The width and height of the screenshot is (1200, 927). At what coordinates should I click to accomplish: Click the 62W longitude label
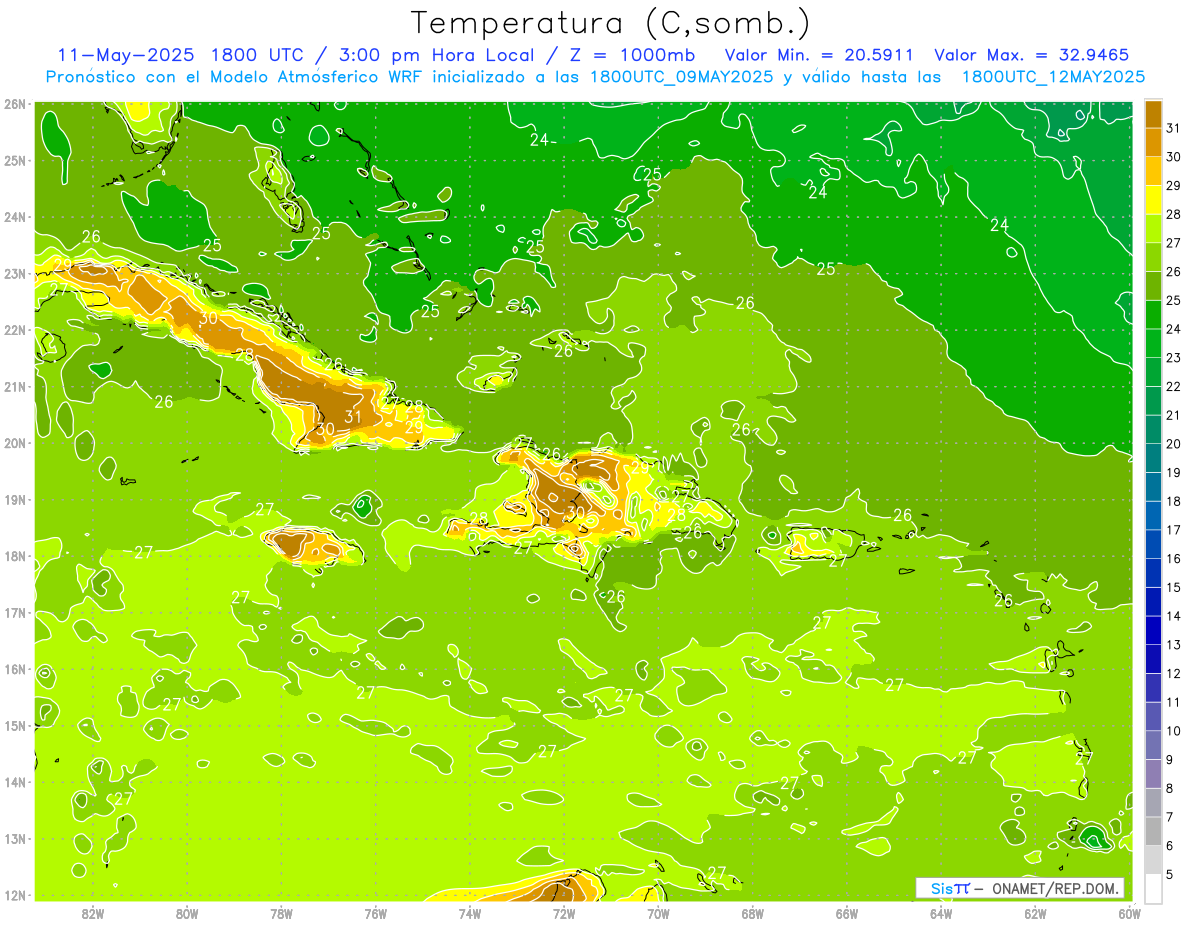coord(1035,912)
